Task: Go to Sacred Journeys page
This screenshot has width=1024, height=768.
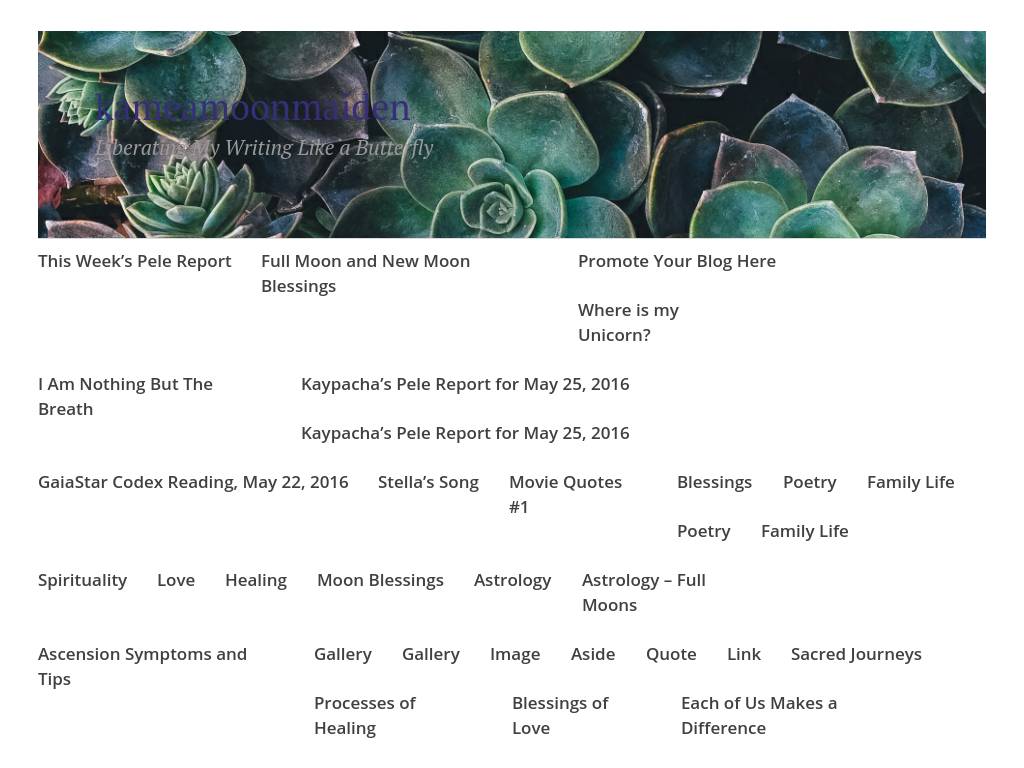Action: [x=856, y=654]
